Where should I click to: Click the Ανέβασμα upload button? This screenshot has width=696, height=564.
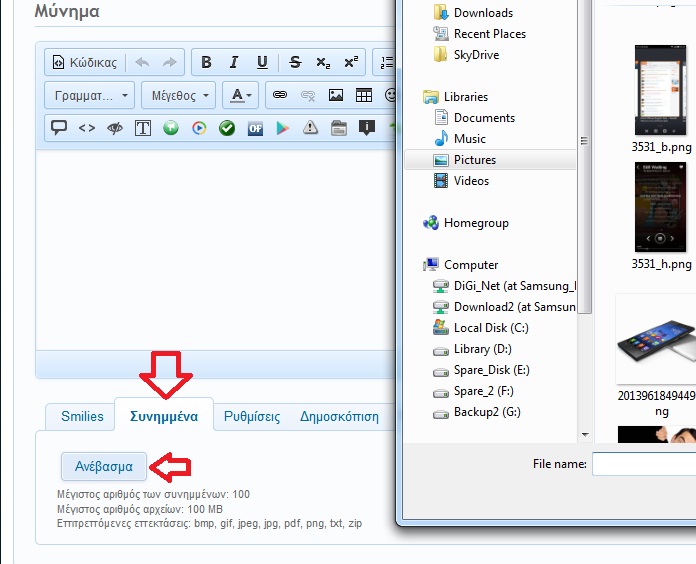(x=104, y=466)
